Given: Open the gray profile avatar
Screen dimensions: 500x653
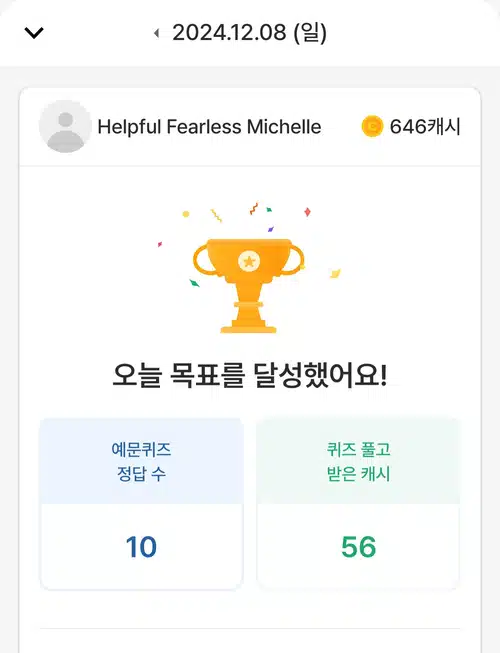Looking at the screenshot, I should point(65,126).
